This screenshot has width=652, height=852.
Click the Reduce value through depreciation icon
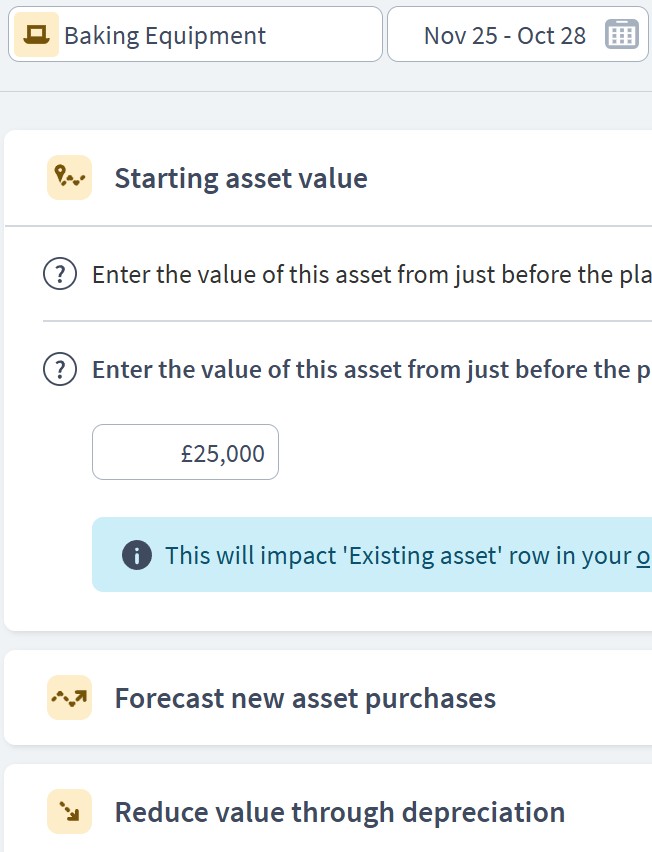(69, 812)
